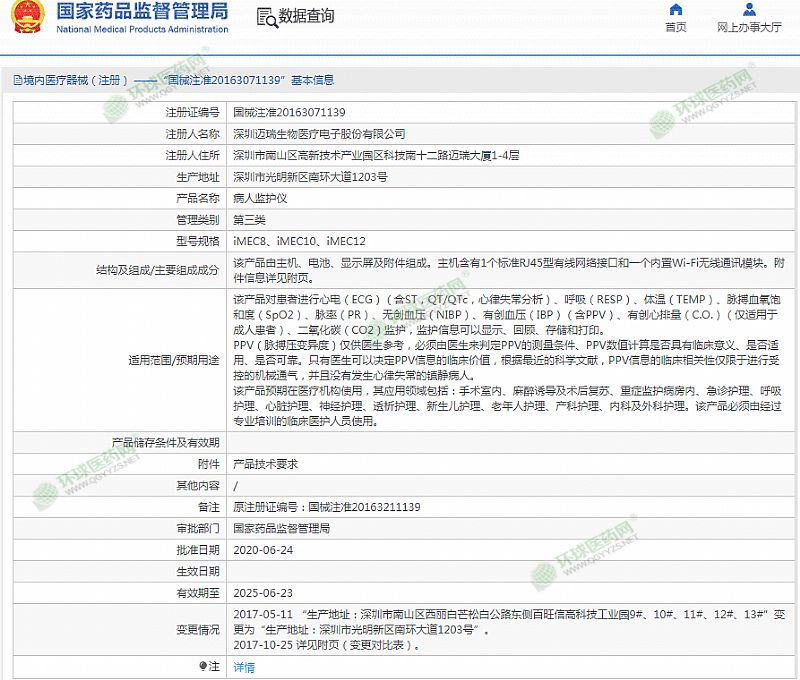
Task: Open the 首页 navigation label
Action: (x=676, y=28)
